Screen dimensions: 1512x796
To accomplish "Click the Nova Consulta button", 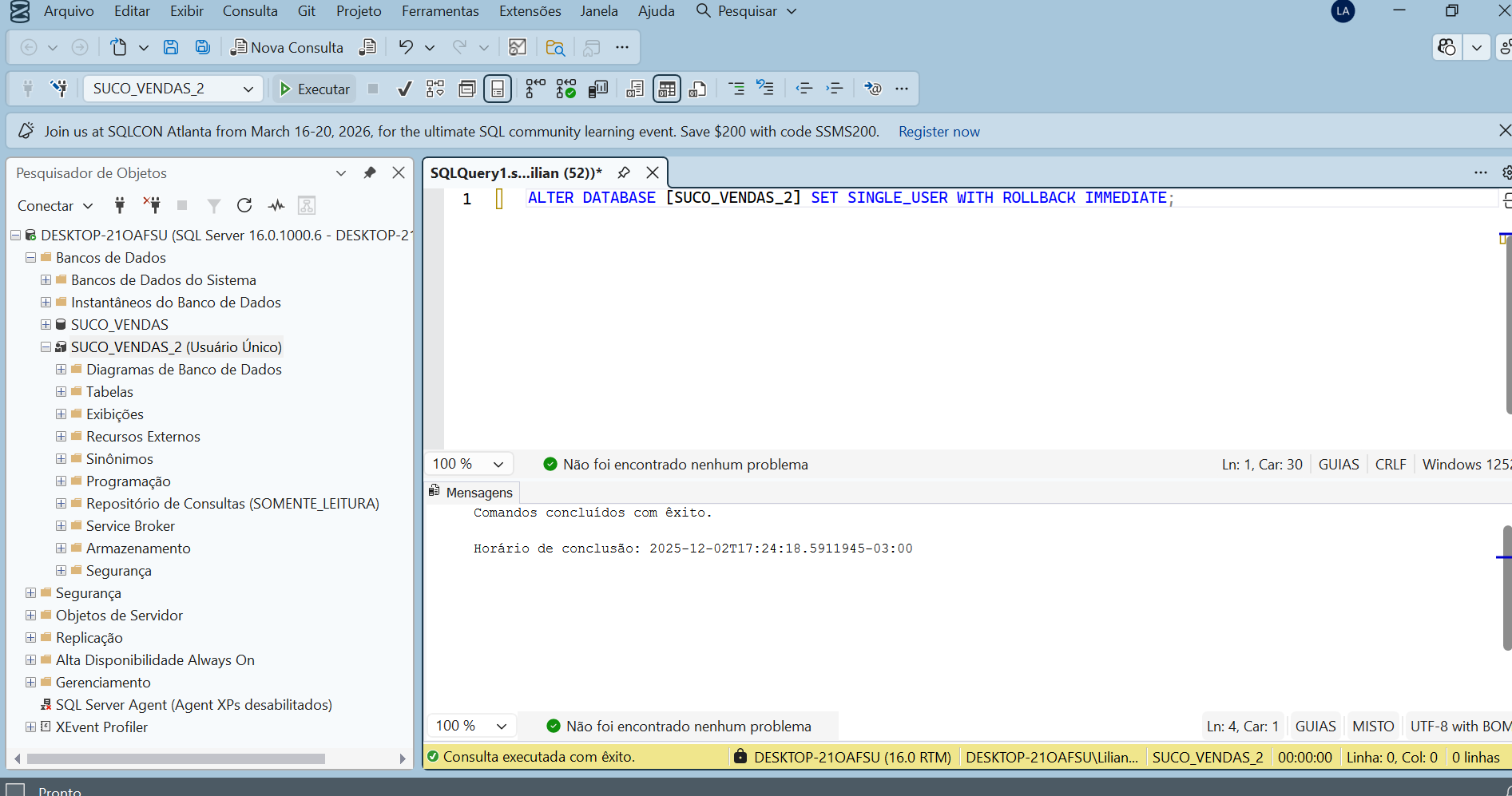I will click(288, 47).
